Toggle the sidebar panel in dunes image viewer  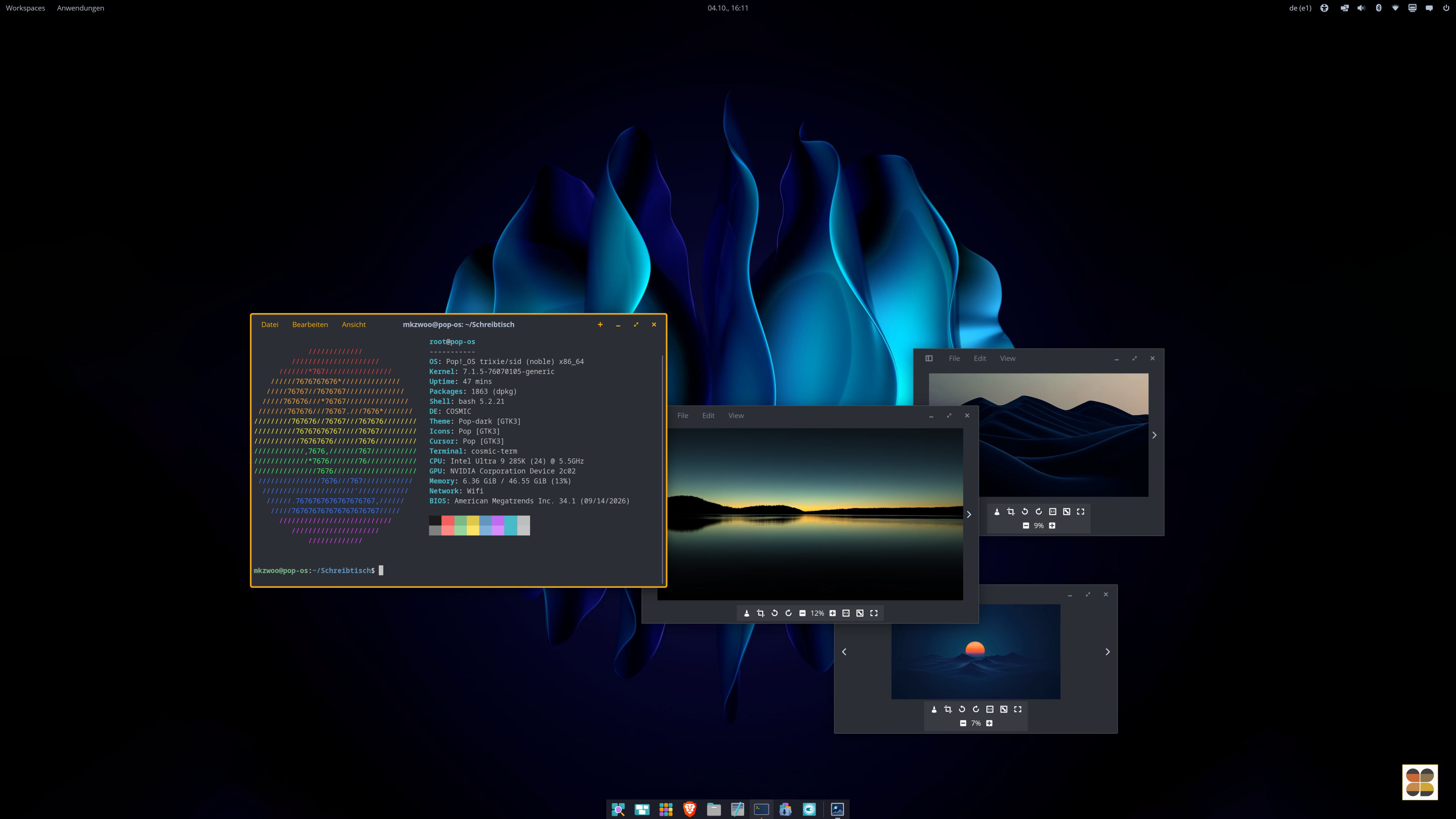point(929,358)
